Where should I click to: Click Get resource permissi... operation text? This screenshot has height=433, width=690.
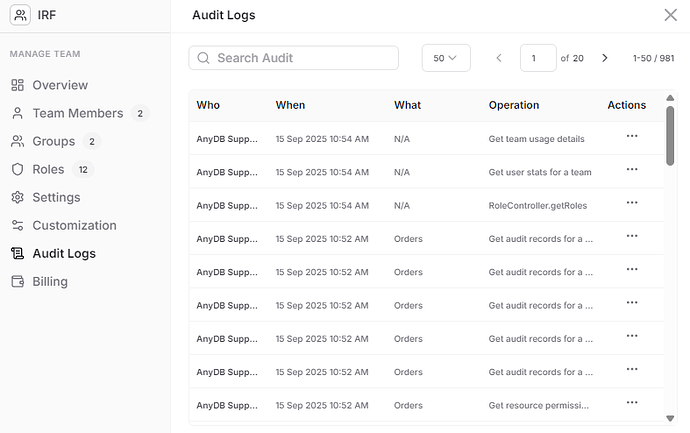click(539, 405)
